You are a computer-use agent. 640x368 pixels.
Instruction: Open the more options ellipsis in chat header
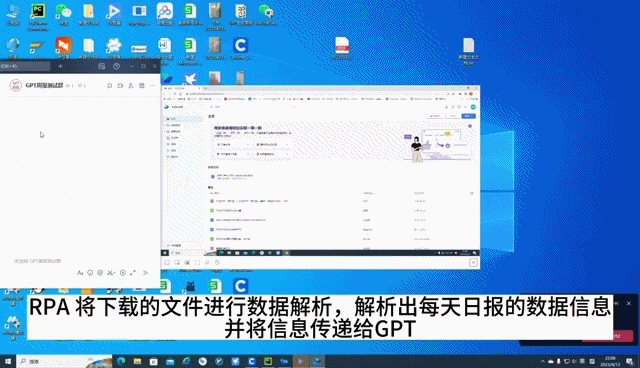coord(152,86)
